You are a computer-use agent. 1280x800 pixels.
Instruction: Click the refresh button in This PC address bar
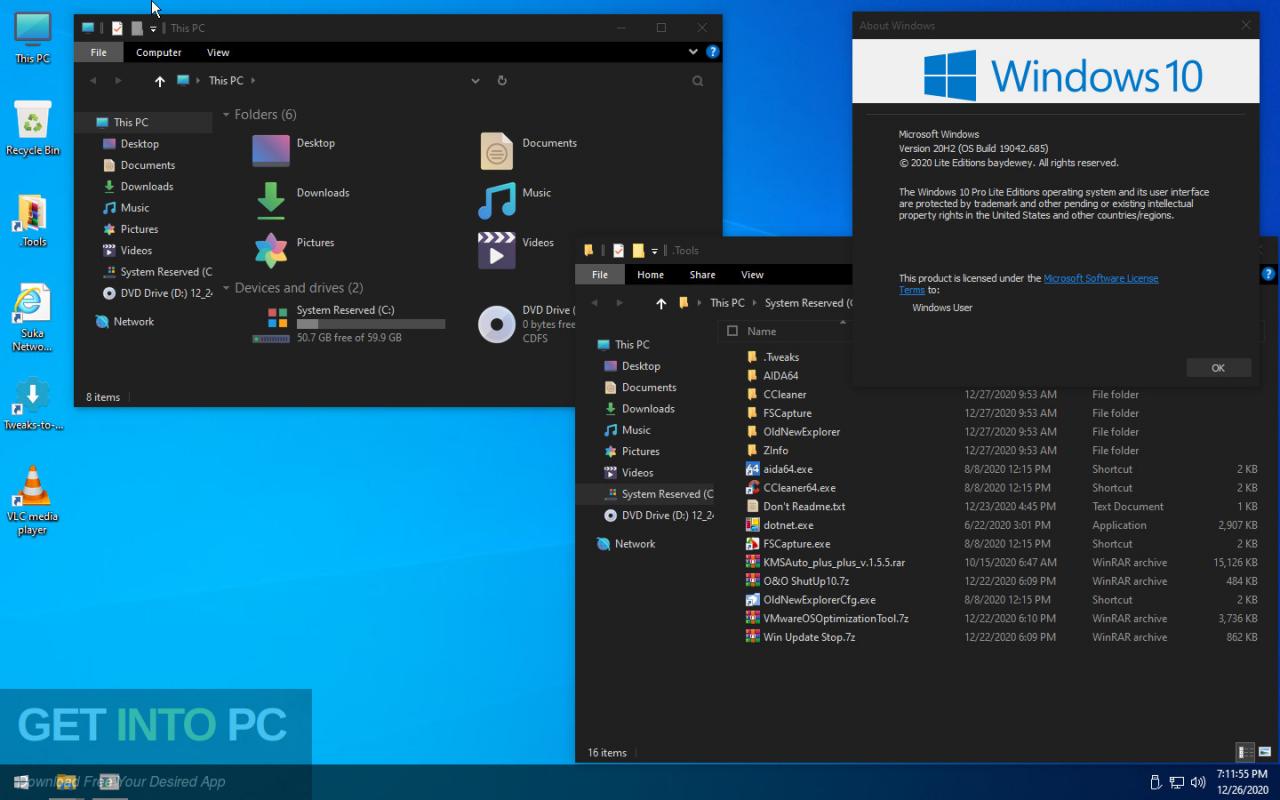pyautogui.click(x=502, y=81)
